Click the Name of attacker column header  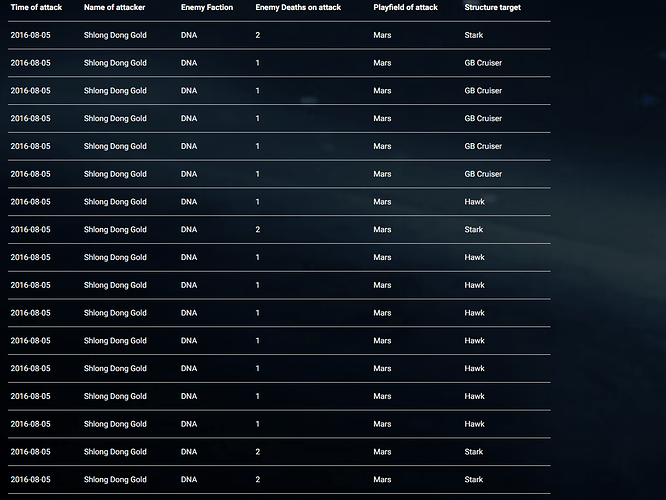point(114,7)
